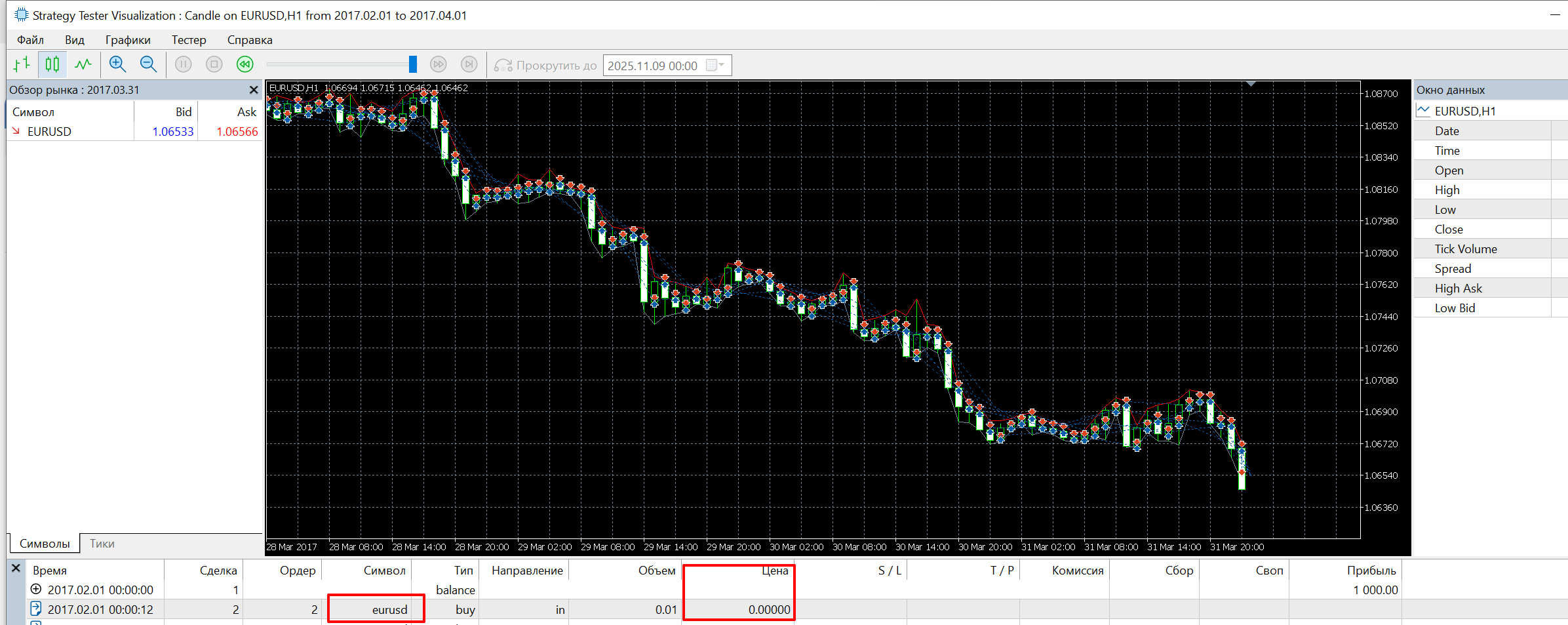This screenshot has height=625, width=1568.
Task: Open the Вид menu
Action: tap(75, 40)
